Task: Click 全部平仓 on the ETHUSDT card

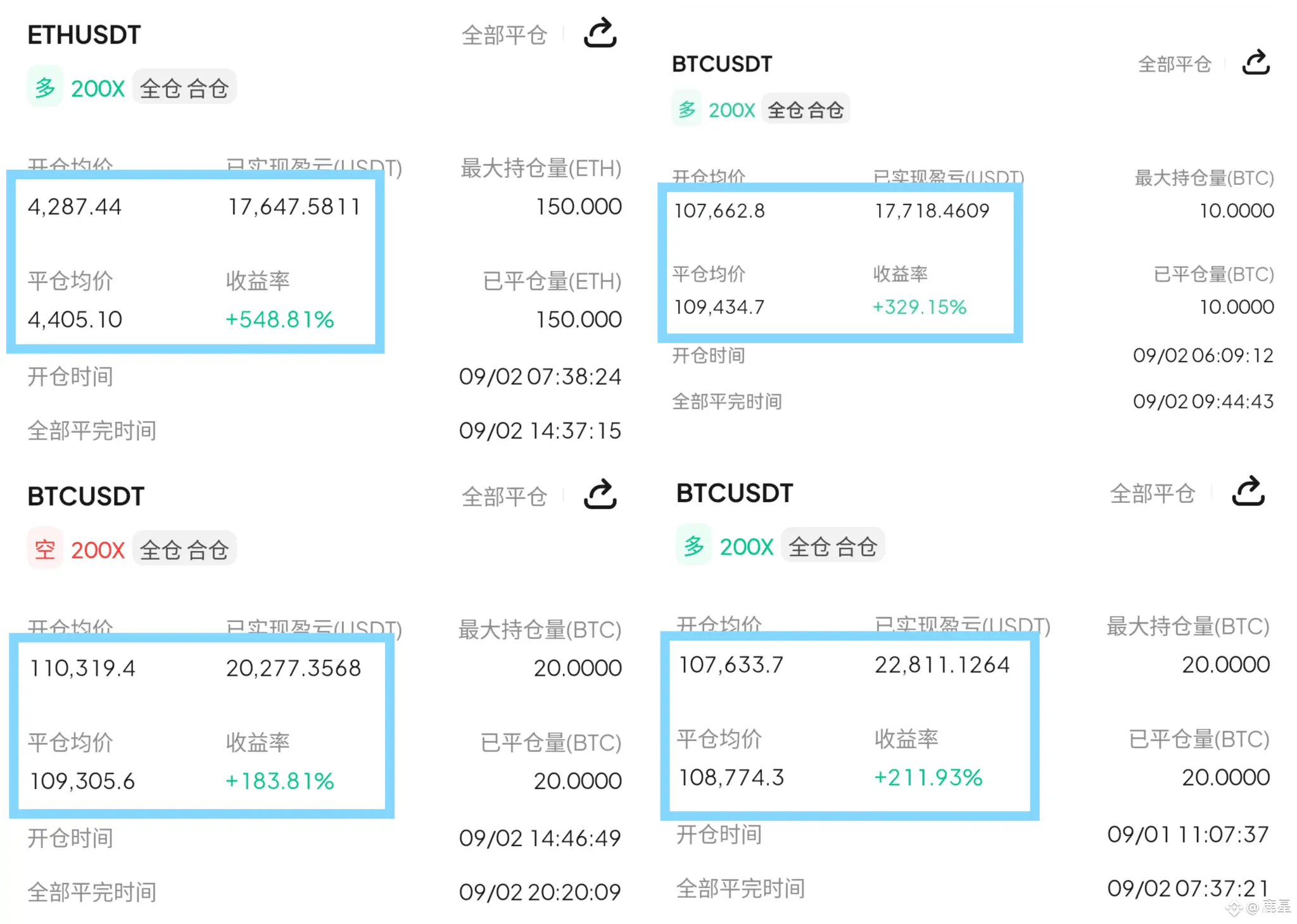Action: pos(504,35)
